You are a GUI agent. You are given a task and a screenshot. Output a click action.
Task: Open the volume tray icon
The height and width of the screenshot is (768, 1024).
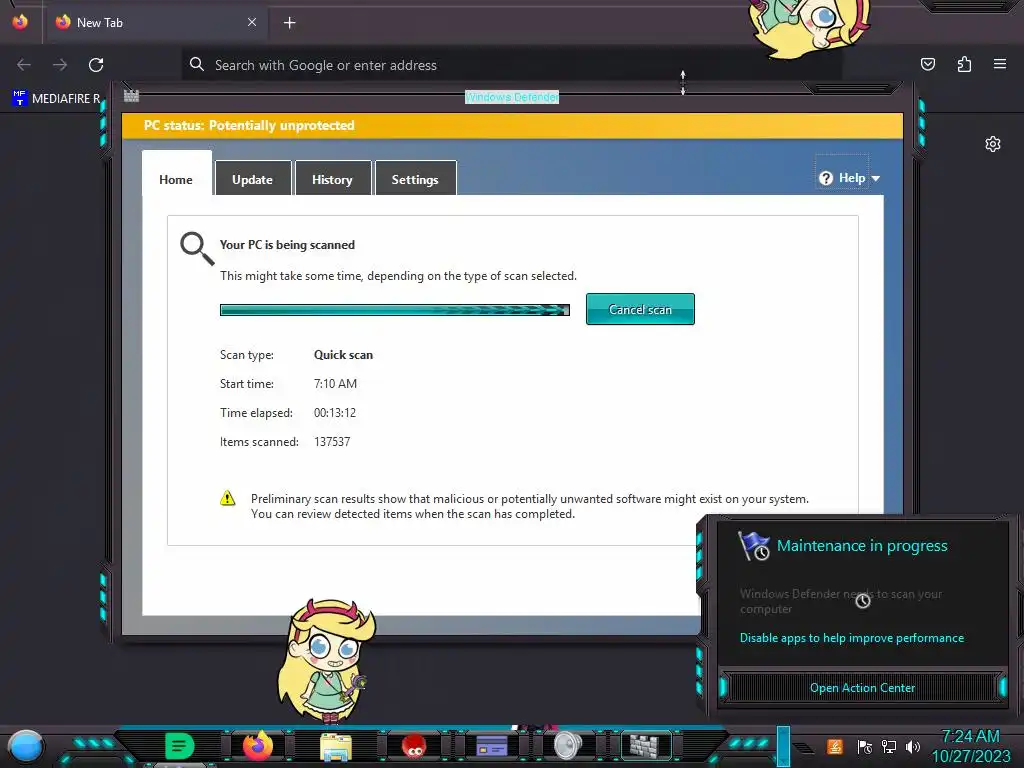[x=913, y=746]
